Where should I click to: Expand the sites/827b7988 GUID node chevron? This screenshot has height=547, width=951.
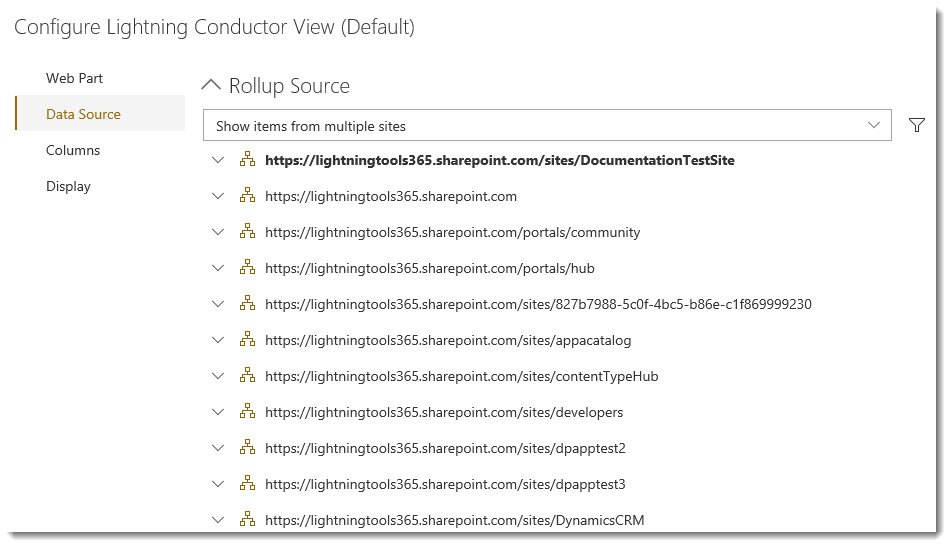(x=218, y=304)
